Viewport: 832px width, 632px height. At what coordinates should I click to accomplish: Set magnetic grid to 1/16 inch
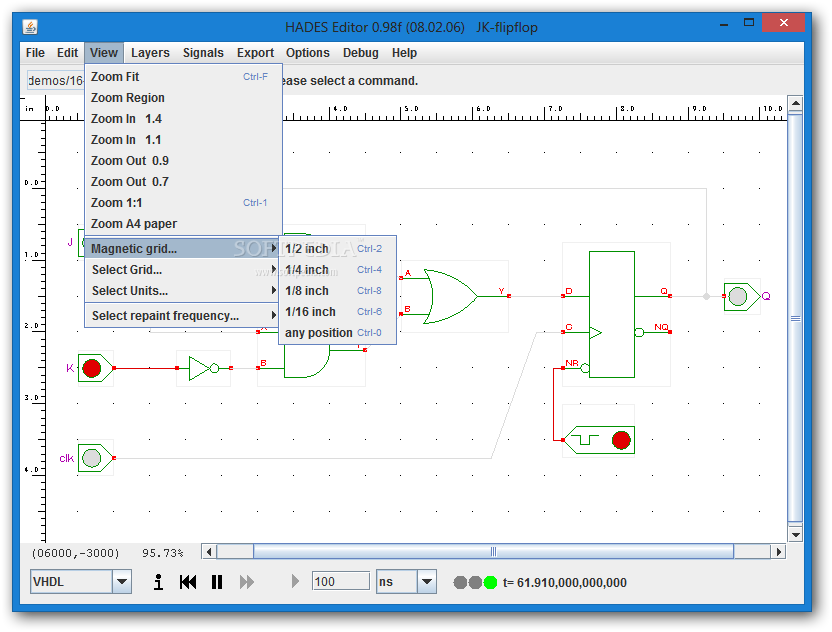pyautogui.click(x=337, y=311)
